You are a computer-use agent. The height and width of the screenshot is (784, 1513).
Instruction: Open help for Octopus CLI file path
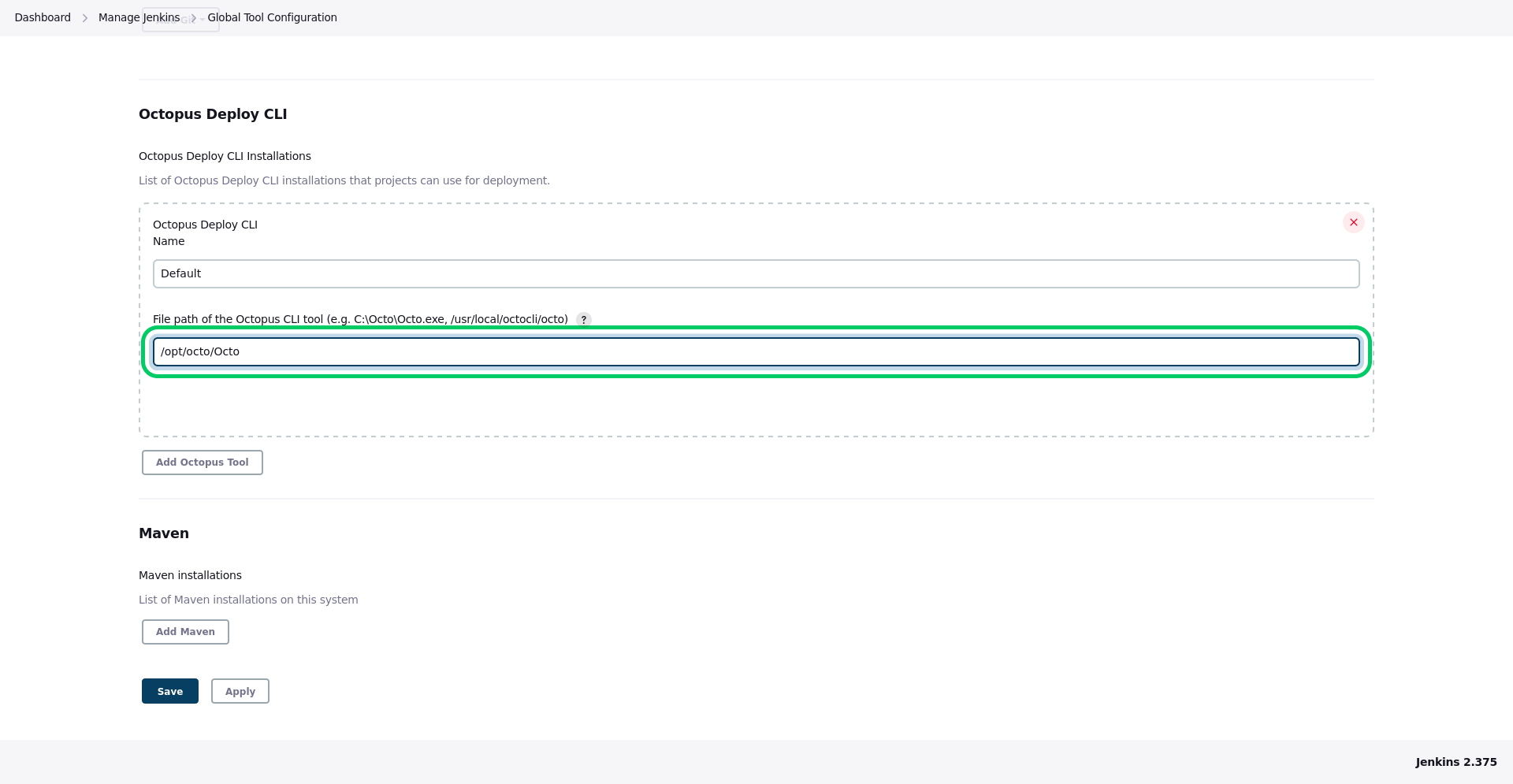point(583,320)
